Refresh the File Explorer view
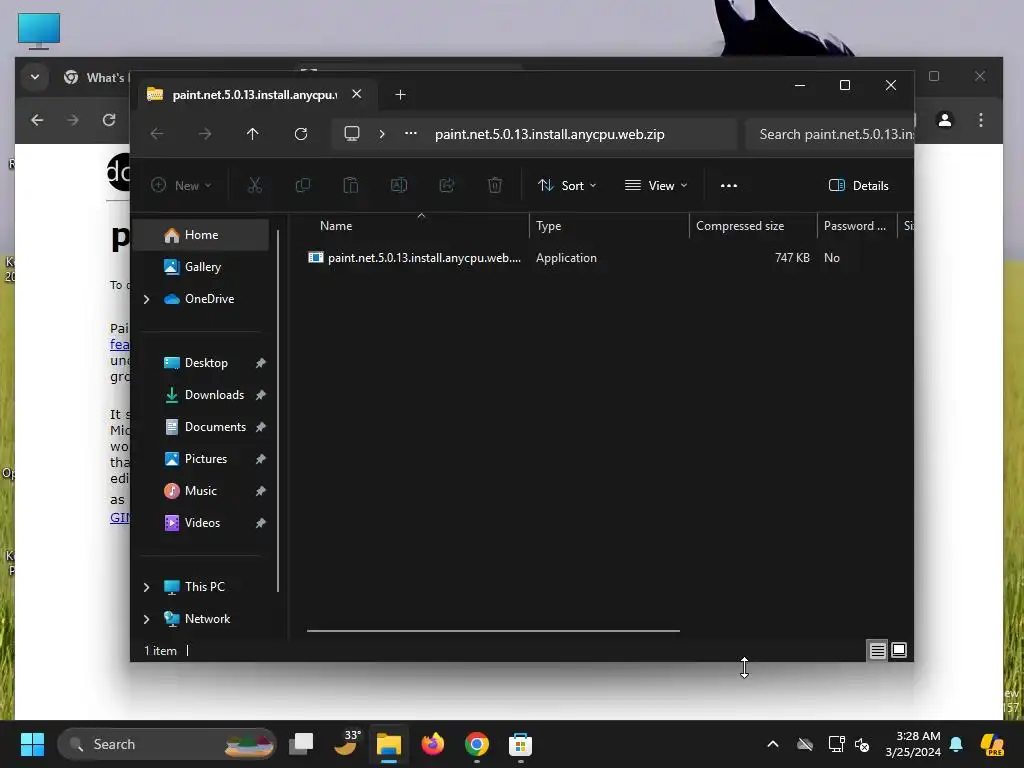Screen dimensions: 1024x768 coord(300,134)
